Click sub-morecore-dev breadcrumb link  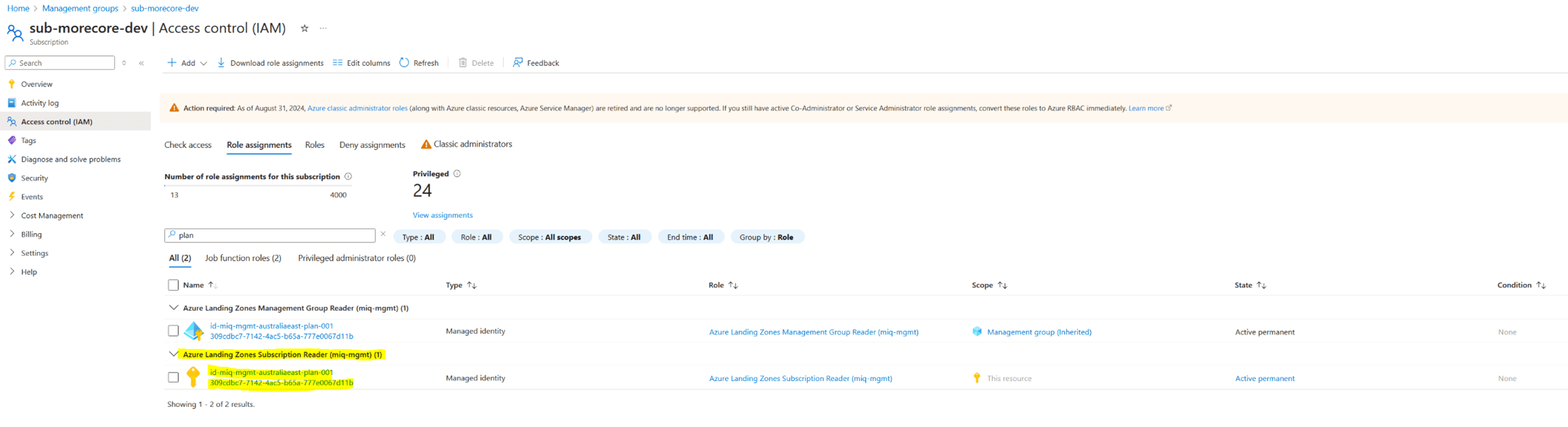point(165,8)
